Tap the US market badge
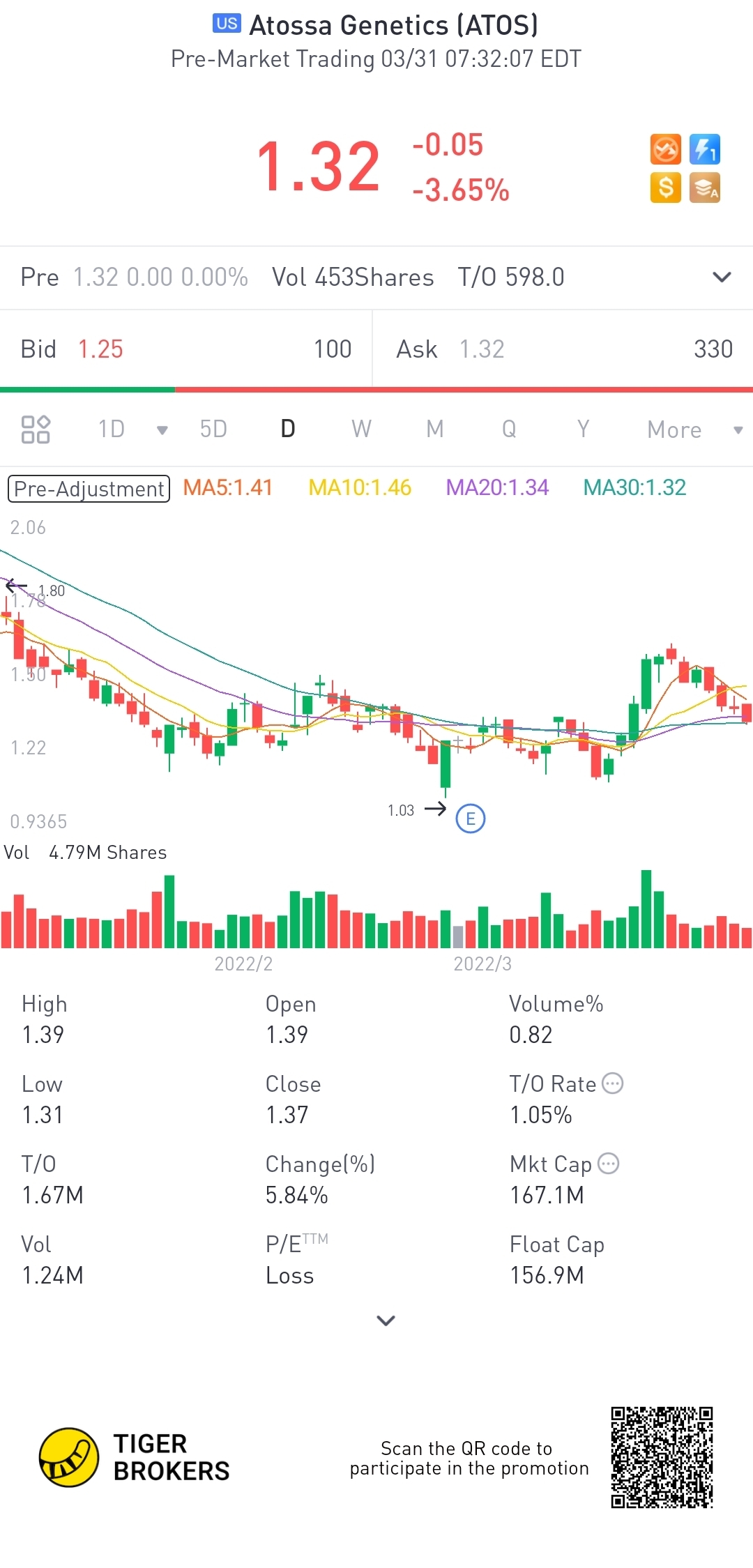 click(227, 24)
